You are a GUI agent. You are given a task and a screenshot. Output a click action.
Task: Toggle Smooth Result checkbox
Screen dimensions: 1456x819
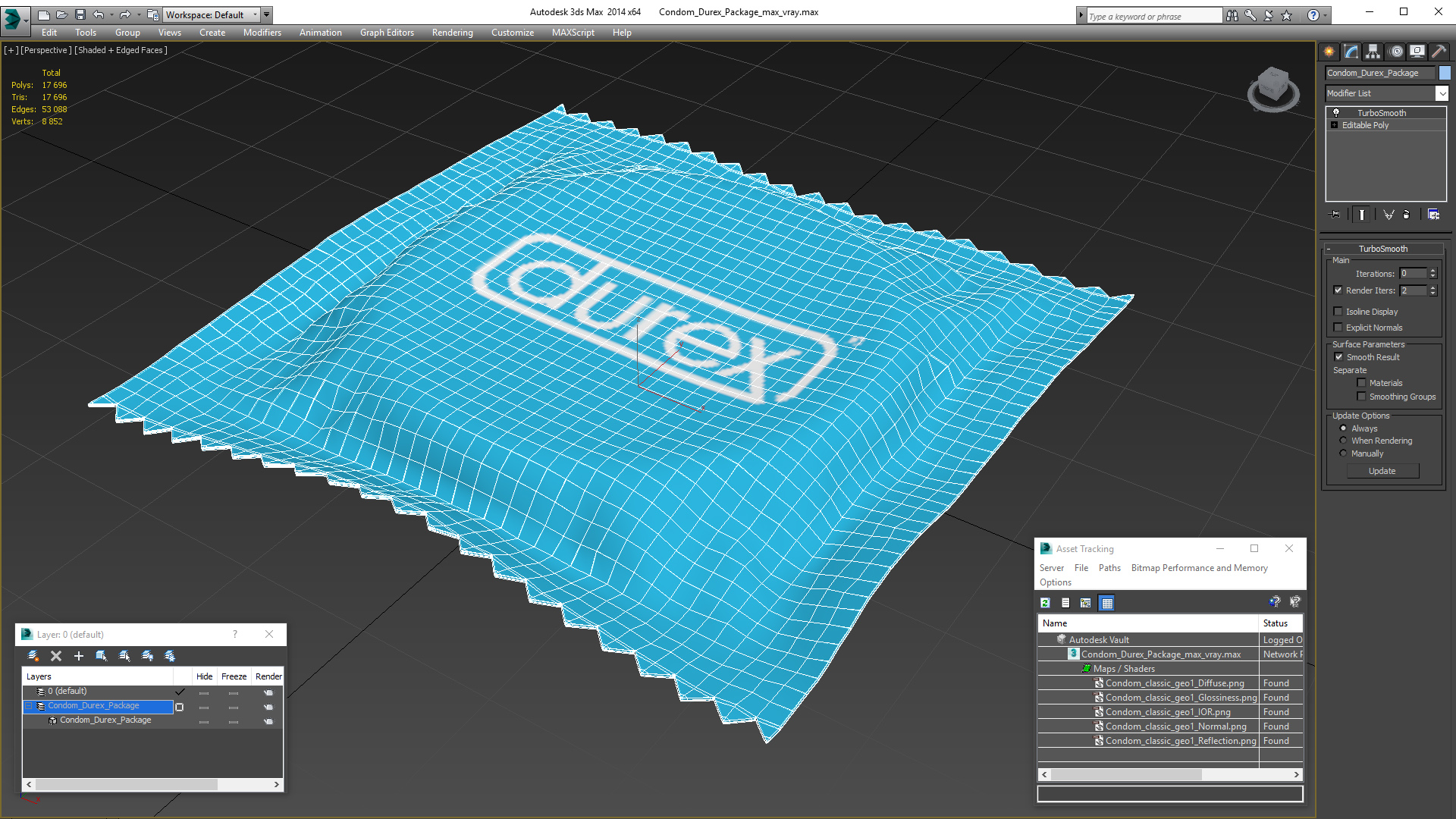pyautogui.click(x=1338, y=357)
